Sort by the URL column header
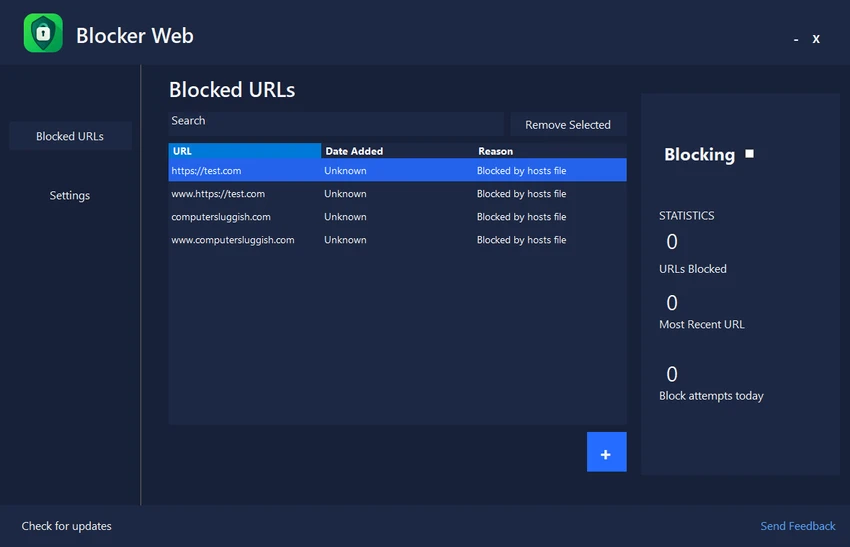This screenshot has height=547, width=850. 244,151
